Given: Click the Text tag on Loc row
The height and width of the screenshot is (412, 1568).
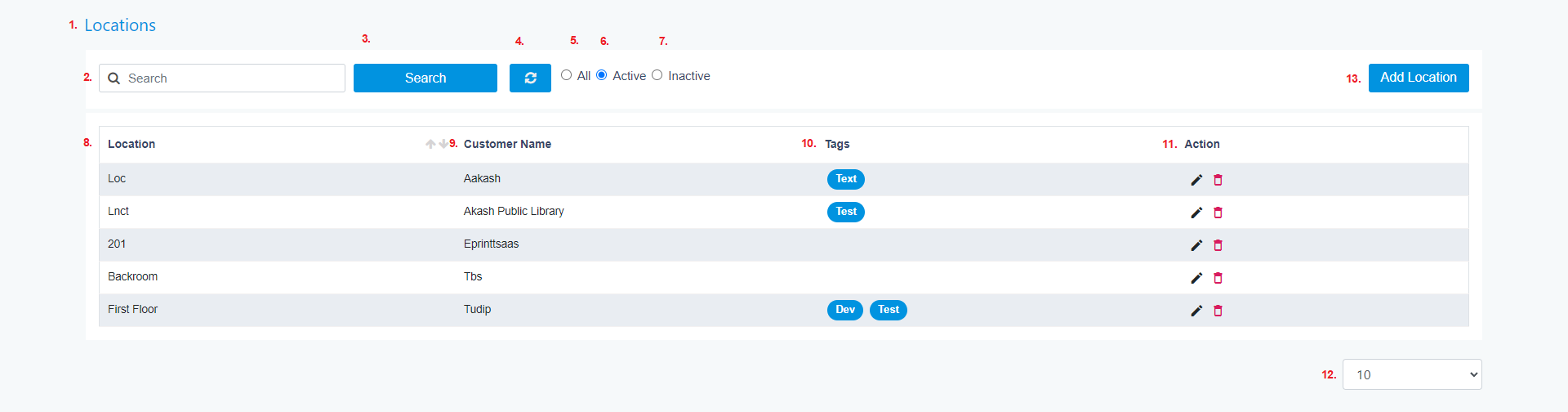Looking at the screenshot, I should pos(846,179).
